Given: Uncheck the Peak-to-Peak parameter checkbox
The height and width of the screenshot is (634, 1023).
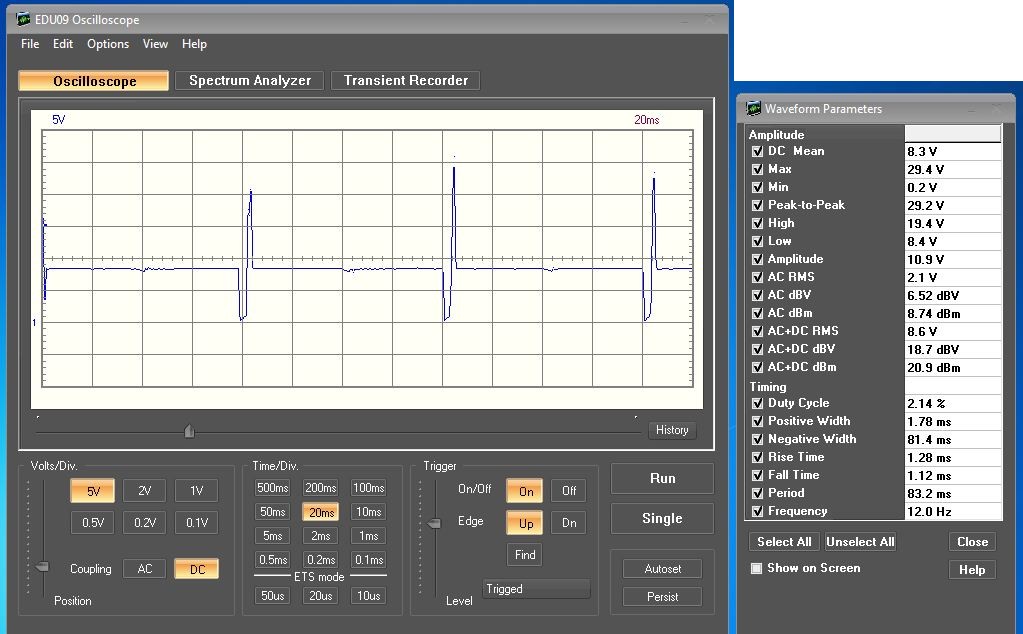Looking at the screenshot, I should [757, 205].
